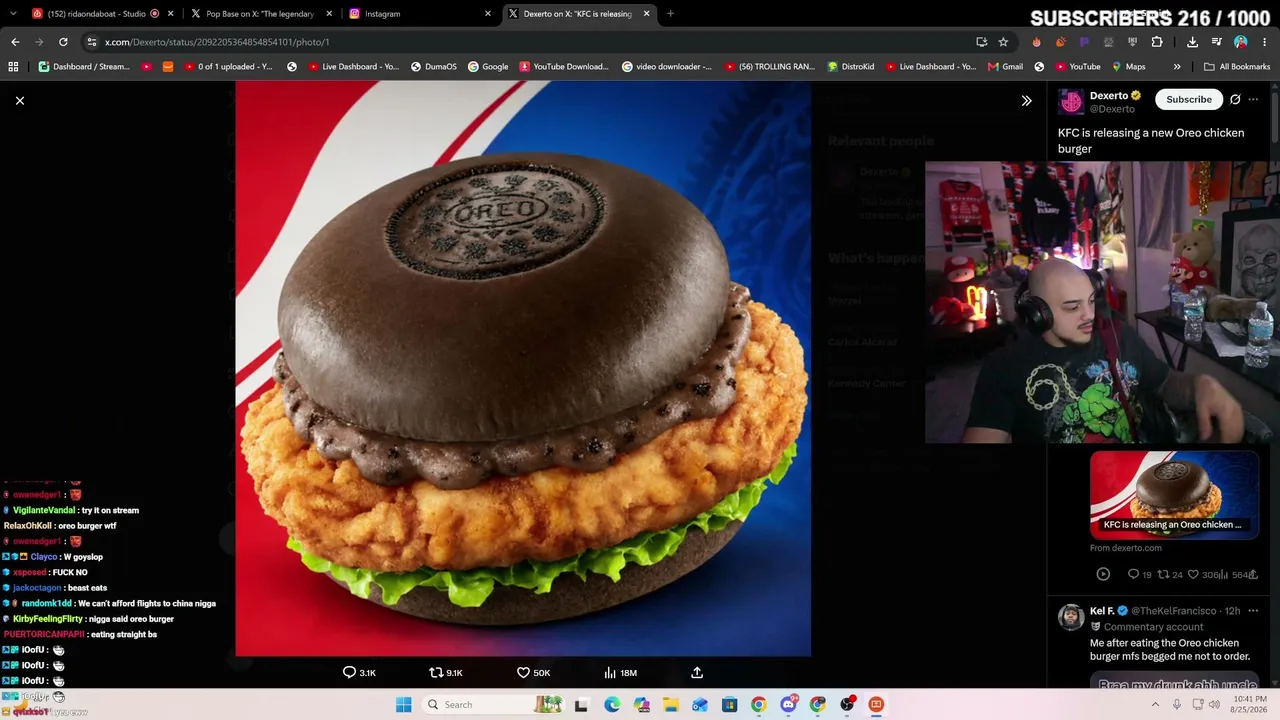Open the dexerto.com article card

pos(1174,495)
